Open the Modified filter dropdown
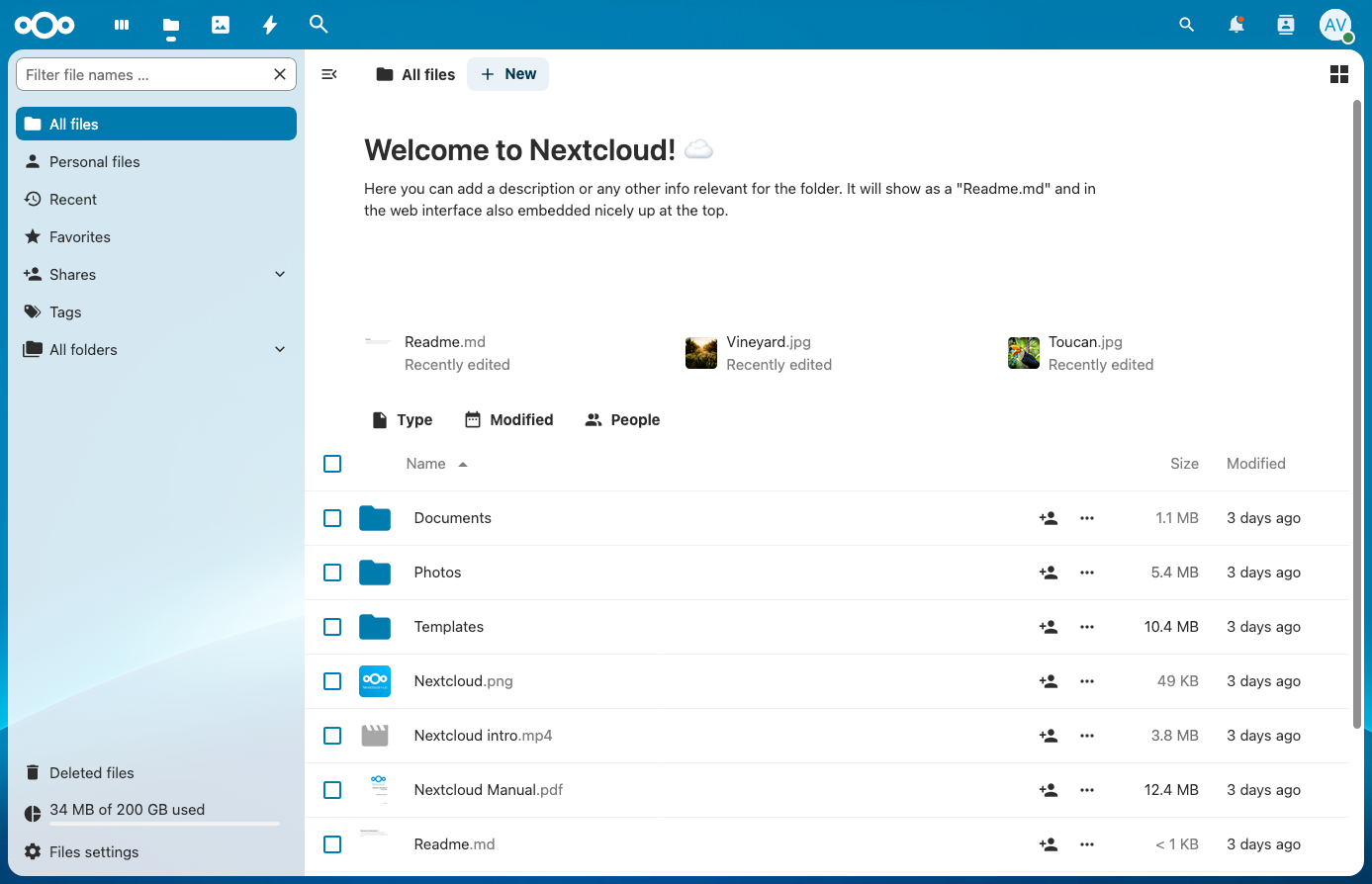 [x=508, y=420]
